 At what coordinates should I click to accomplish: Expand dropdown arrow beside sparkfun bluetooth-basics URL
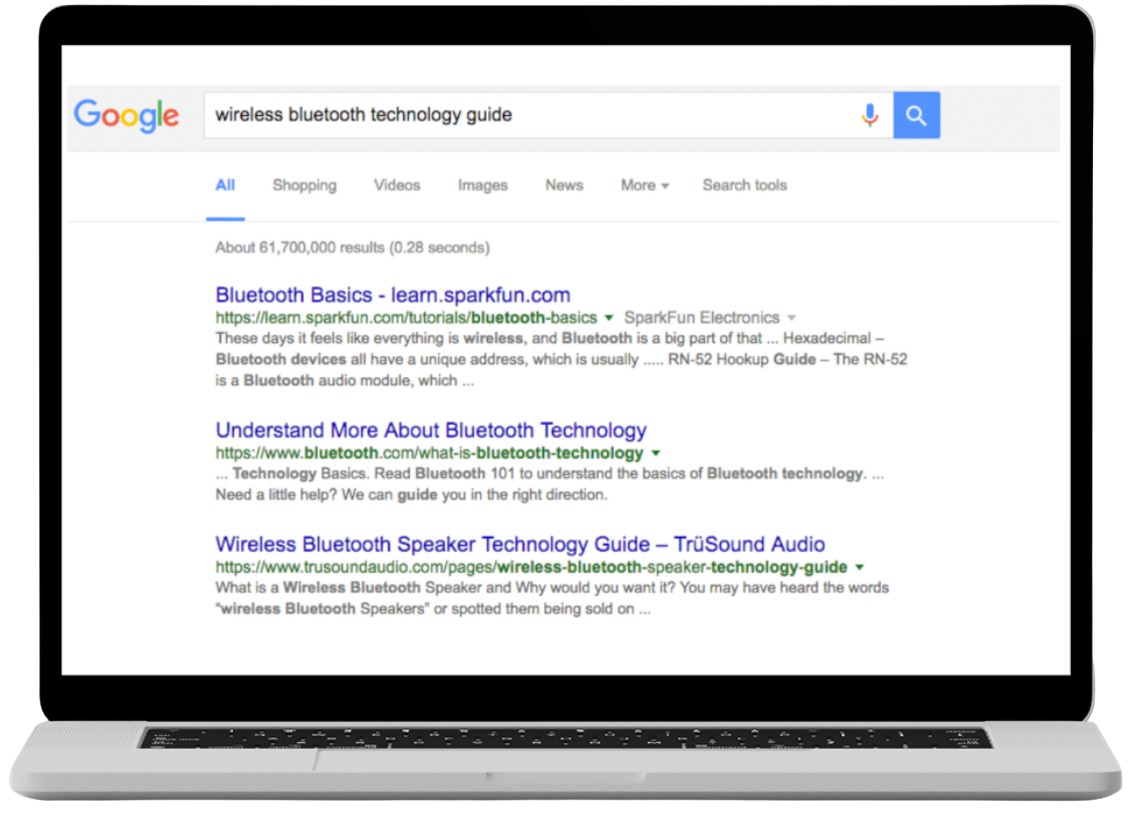click(609, 318)
